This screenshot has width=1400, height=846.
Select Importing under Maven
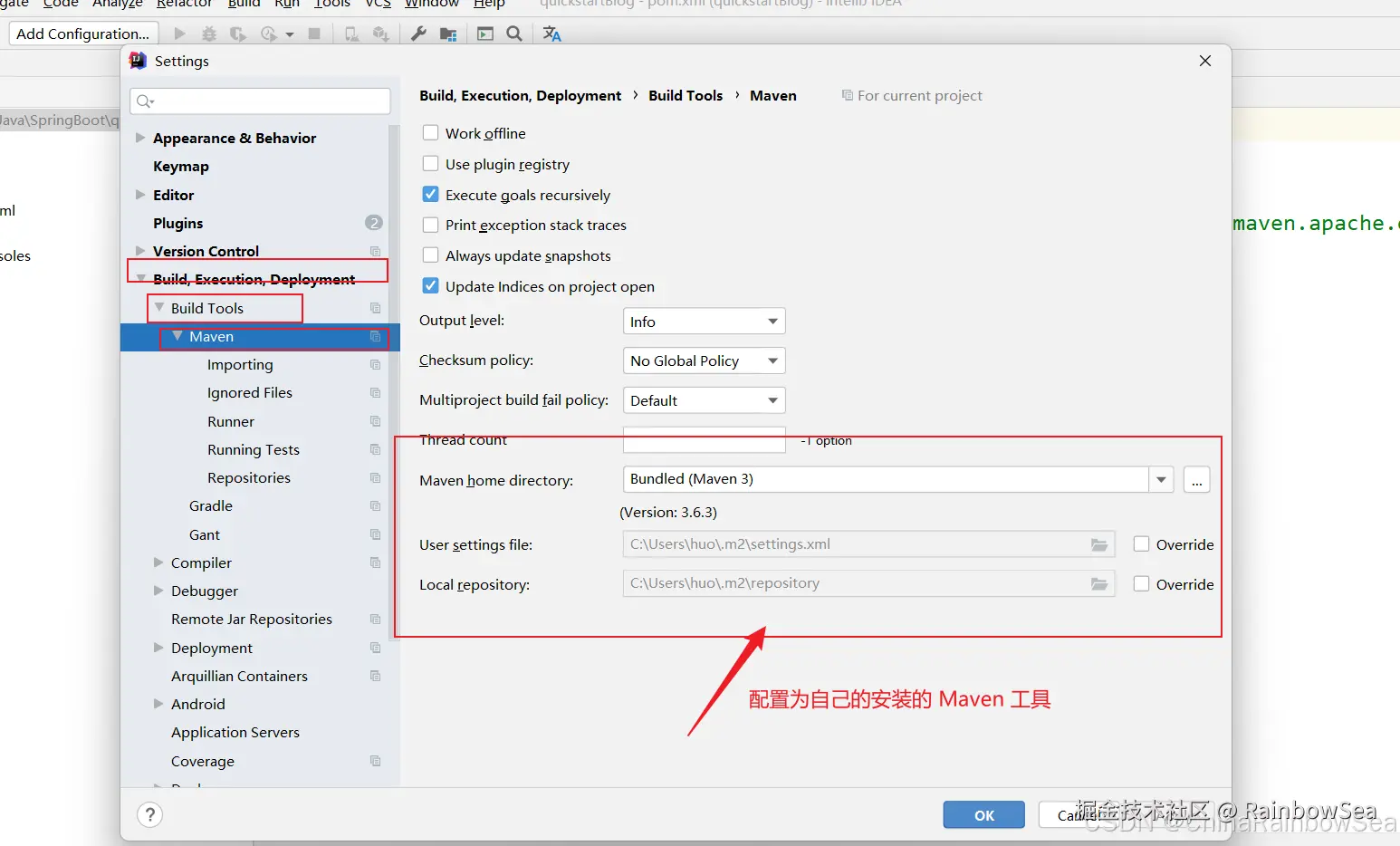pos(240,364)
